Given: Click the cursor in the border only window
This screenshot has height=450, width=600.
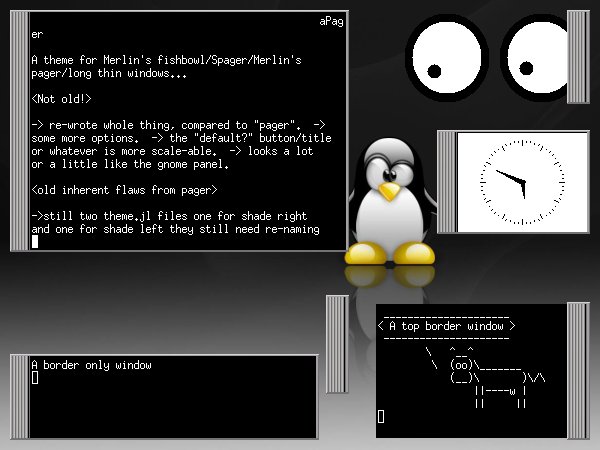Looking at the screenshot, I should click(35, 378).
